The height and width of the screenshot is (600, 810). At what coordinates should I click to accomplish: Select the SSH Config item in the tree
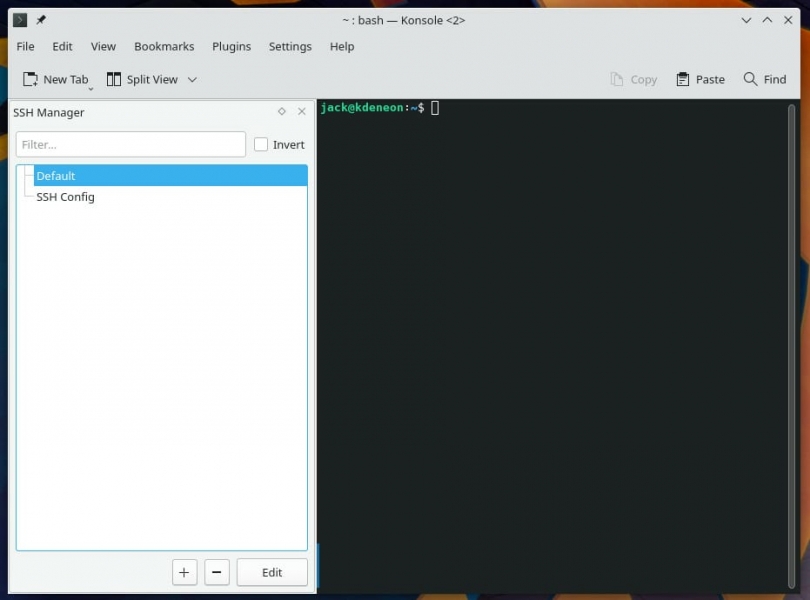64,197
